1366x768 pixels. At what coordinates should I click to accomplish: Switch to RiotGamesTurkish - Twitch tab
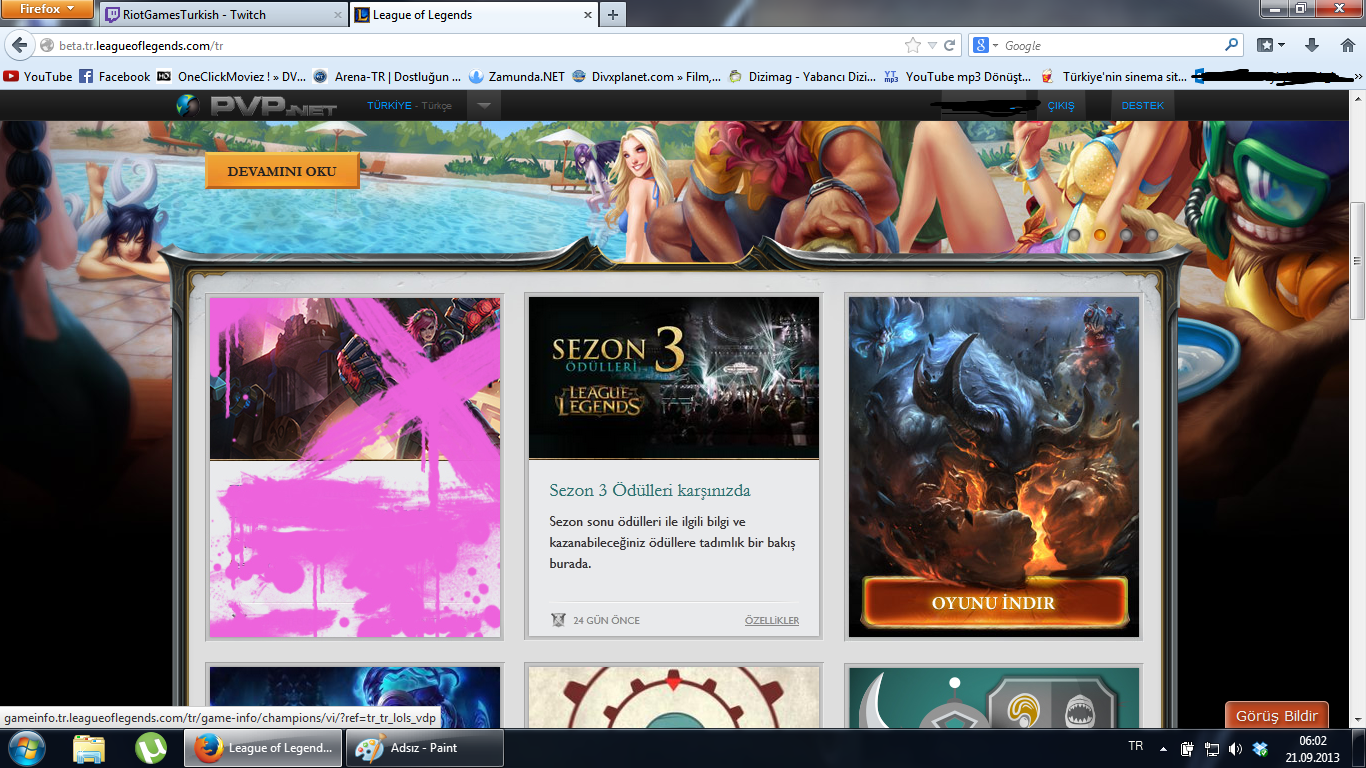pyautogui.click(x=222, y=14)
